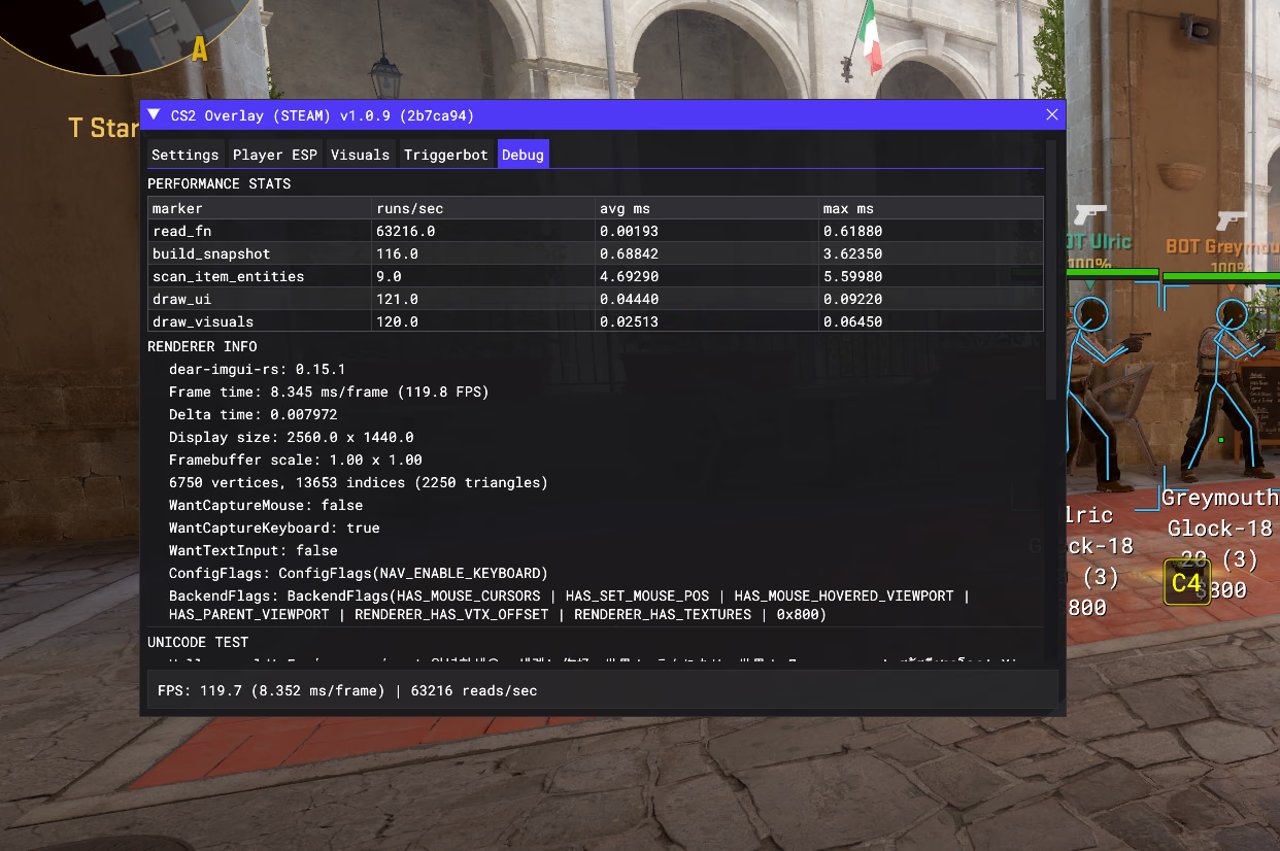Collapse the CS2 Overlay window with the triangle
Image resolution: width=1280 pixels, height=851 pixels.
153,114
